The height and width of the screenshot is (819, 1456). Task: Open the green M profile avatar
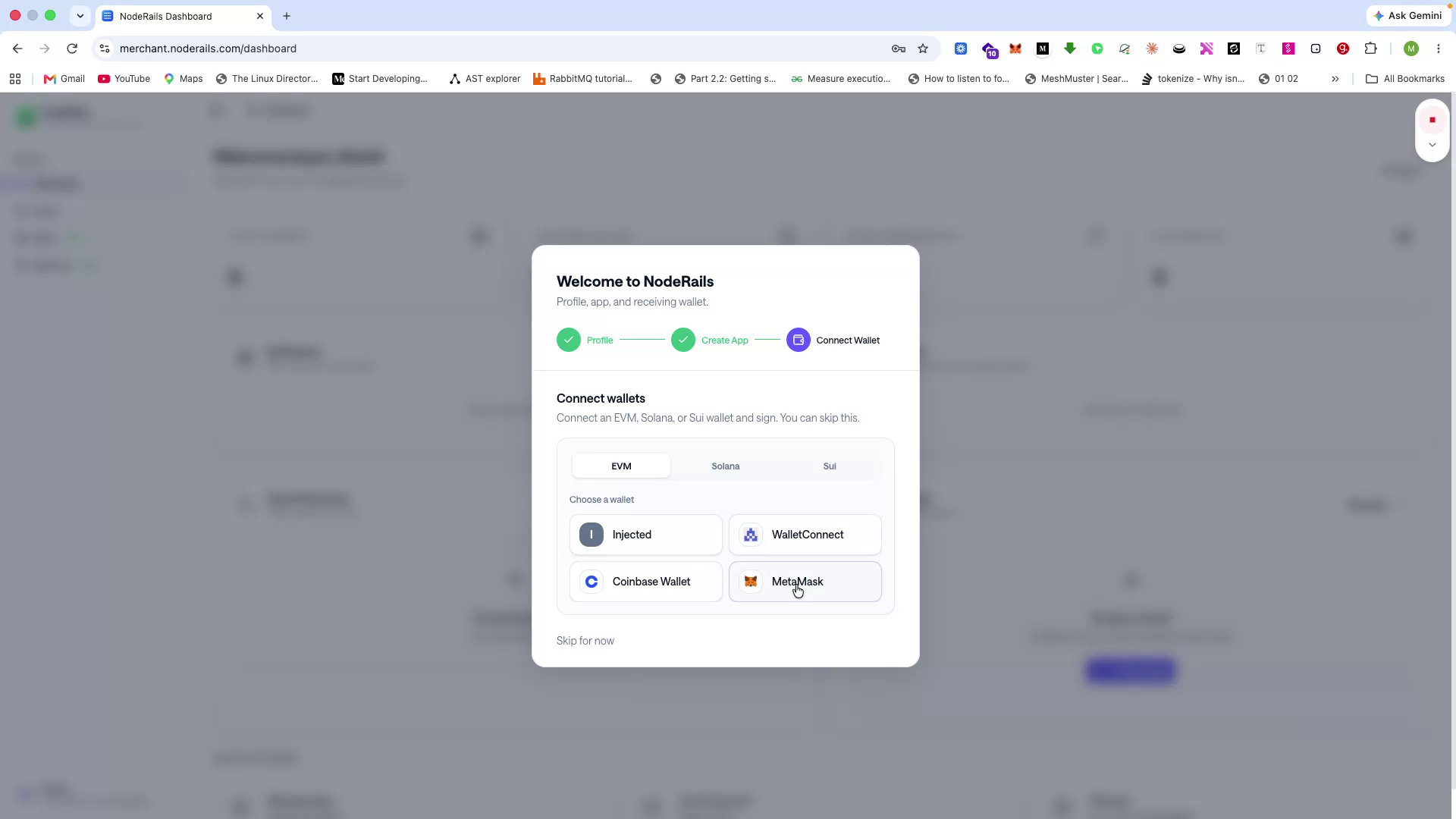(x=1411, y=49)
